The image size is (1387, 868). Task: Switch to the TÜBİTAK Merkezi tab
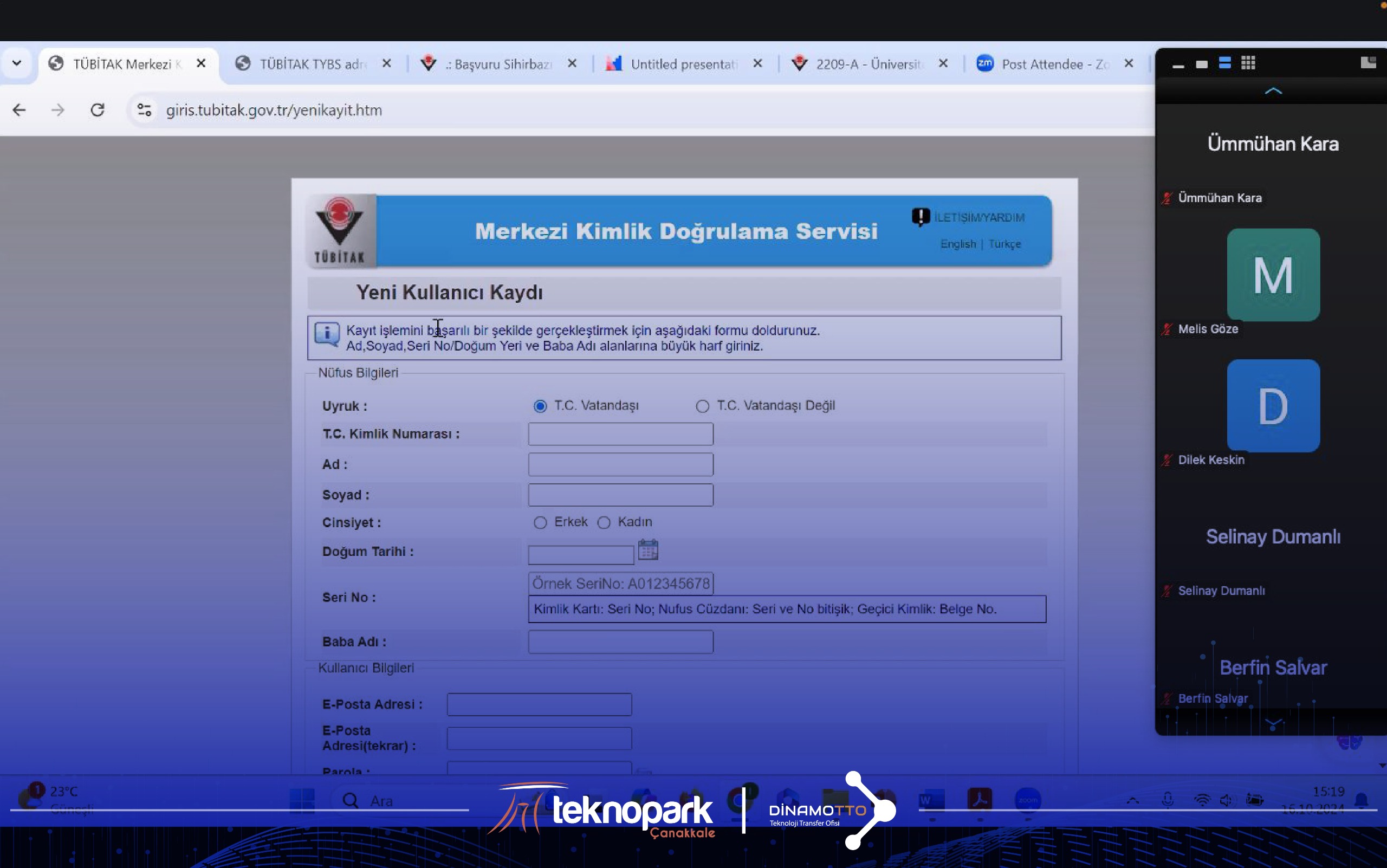127,64
